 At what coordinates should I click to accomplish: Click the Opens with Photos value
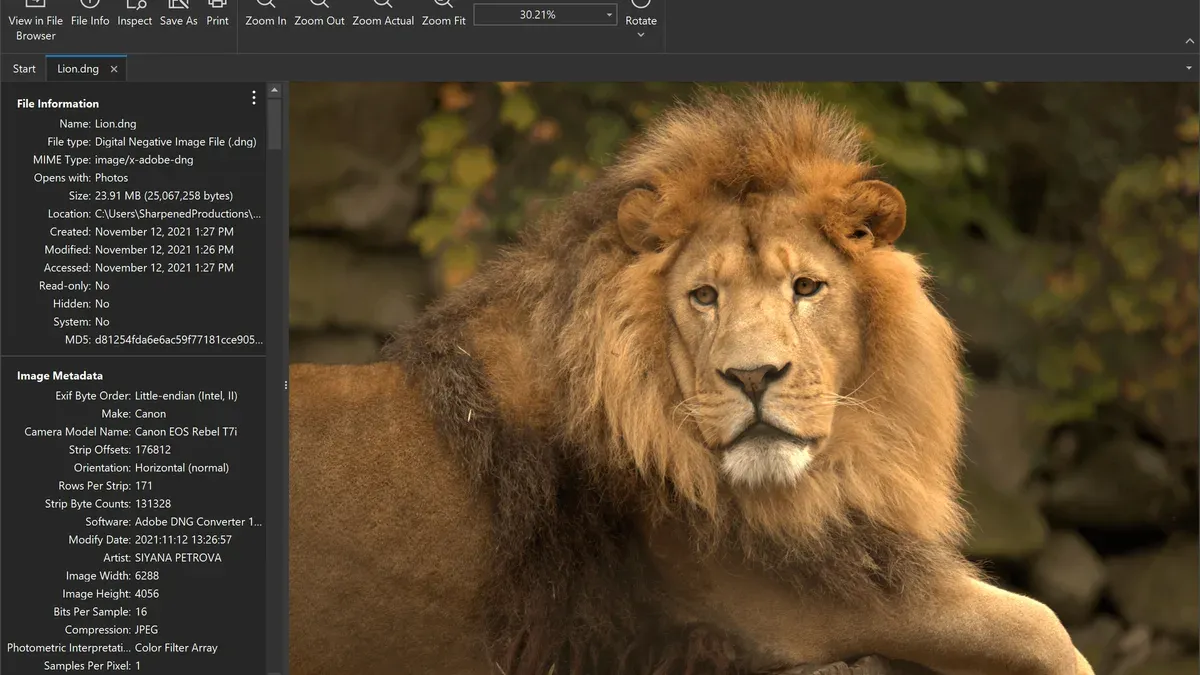pyautogui.click(x=112, y=178)
